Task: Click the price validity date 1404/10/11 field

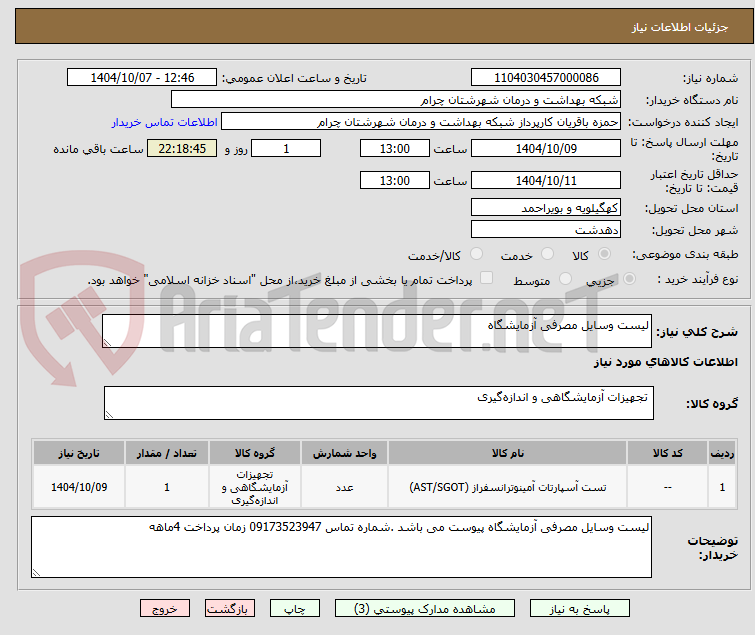Action: click(x=546, y=180)
